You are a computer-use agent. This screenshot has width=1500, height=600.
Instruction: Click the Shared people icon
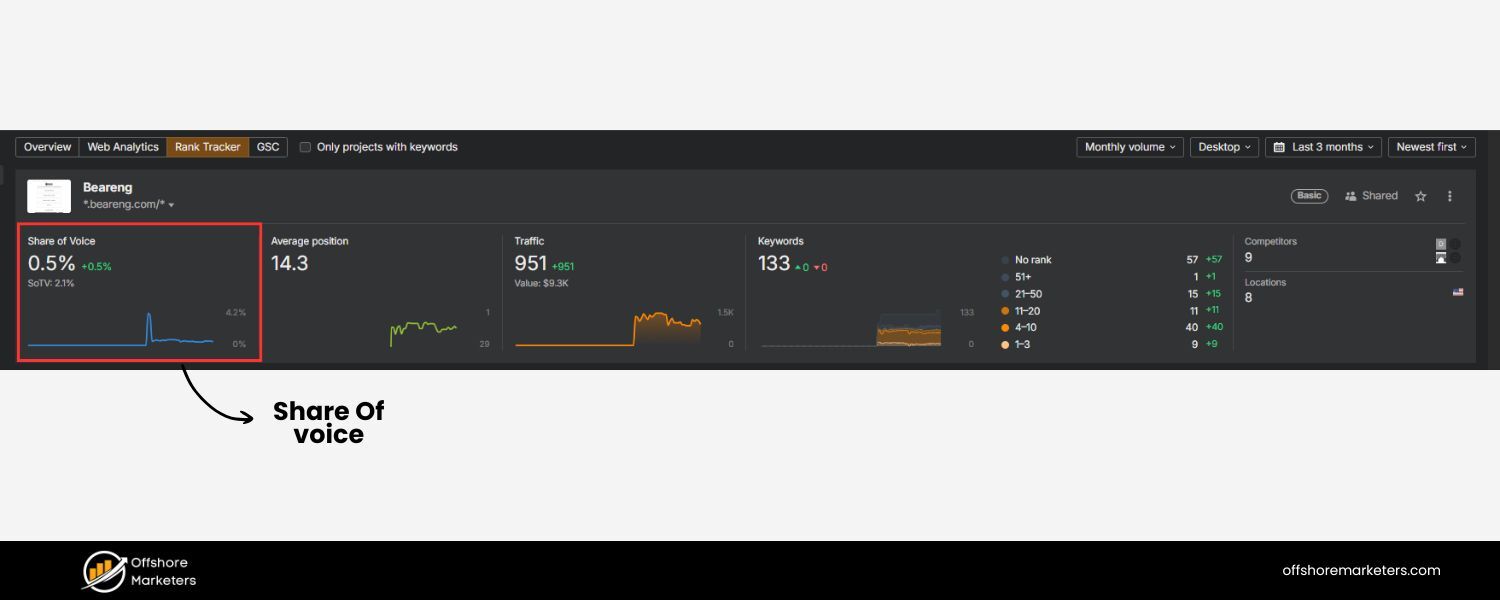1351,196
